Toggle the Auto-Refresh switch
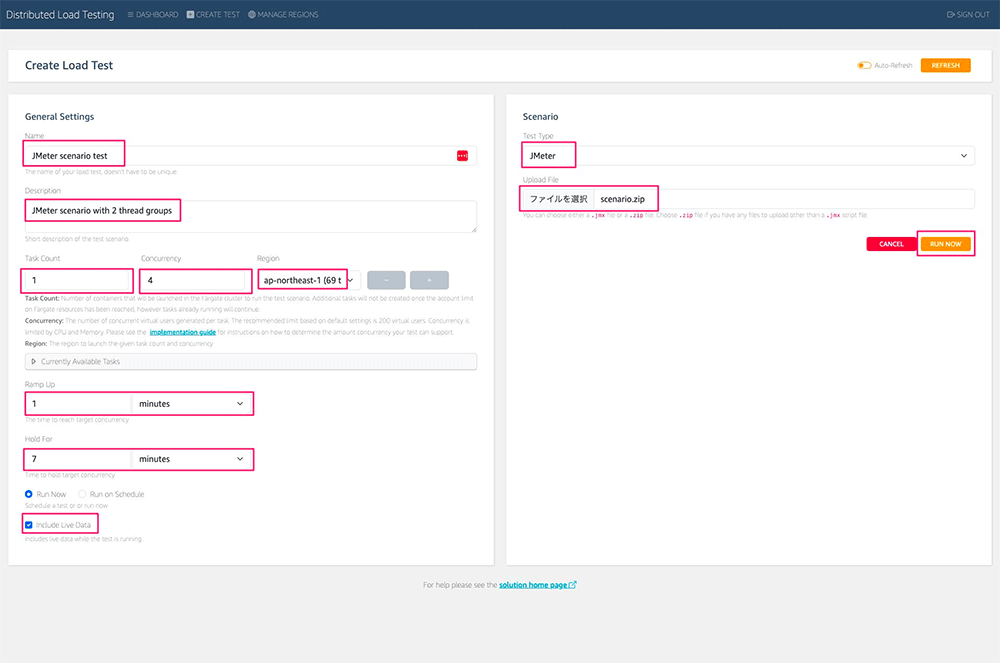Image resolution: width=1000 pixels, height=663 pixels. point(864,66)
